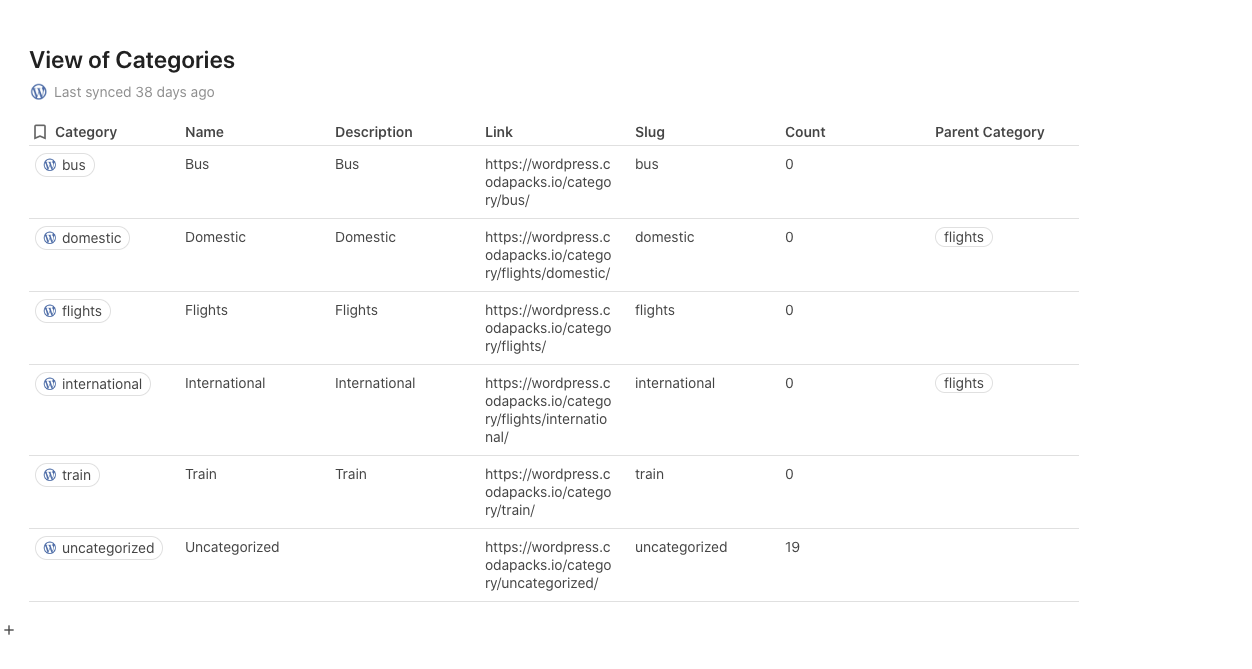The image size is (1252, 669).
Task: Open the Name column header
Action: tap(204, 132)
